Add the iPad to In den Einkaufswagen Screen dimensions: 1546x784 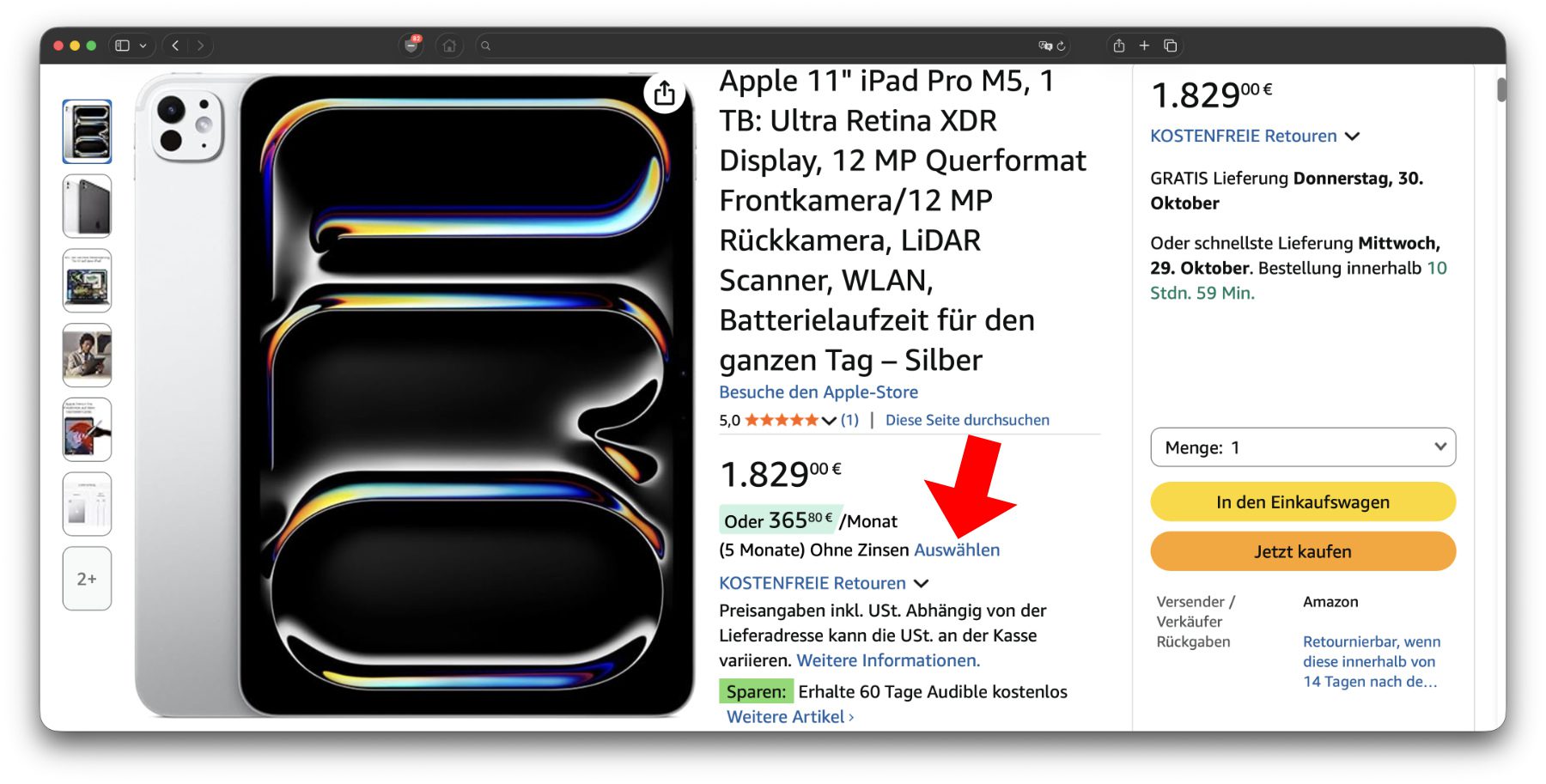point(1303,501)
